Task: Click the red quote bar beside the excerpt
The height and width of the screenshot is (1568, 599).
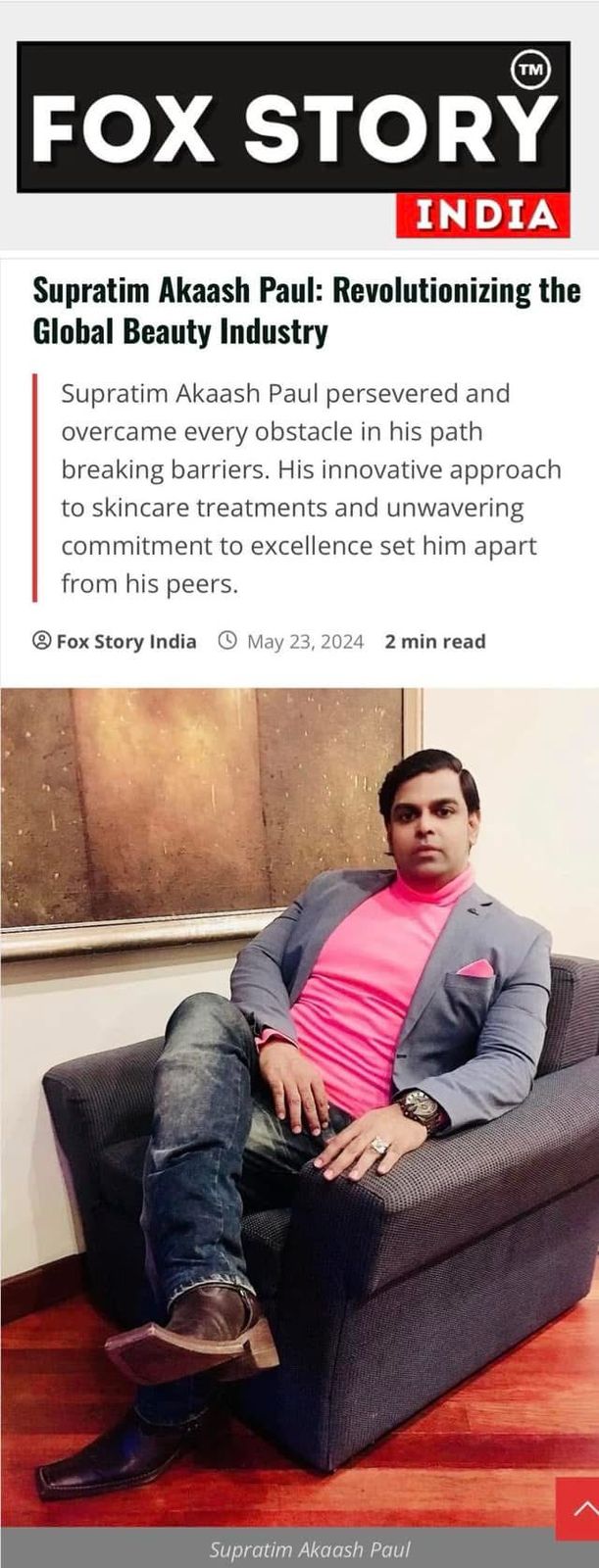Action: [x=34, y=488]
